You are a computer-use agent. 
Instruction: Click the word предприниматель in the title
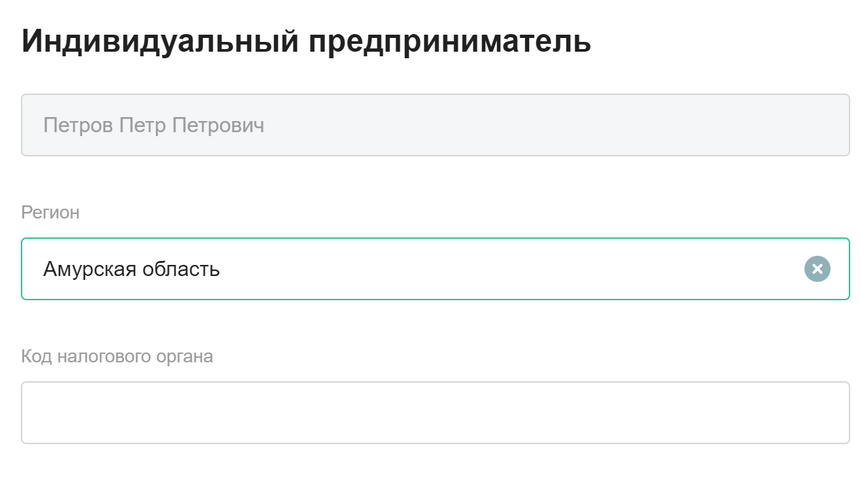click(x=450, y=42)
